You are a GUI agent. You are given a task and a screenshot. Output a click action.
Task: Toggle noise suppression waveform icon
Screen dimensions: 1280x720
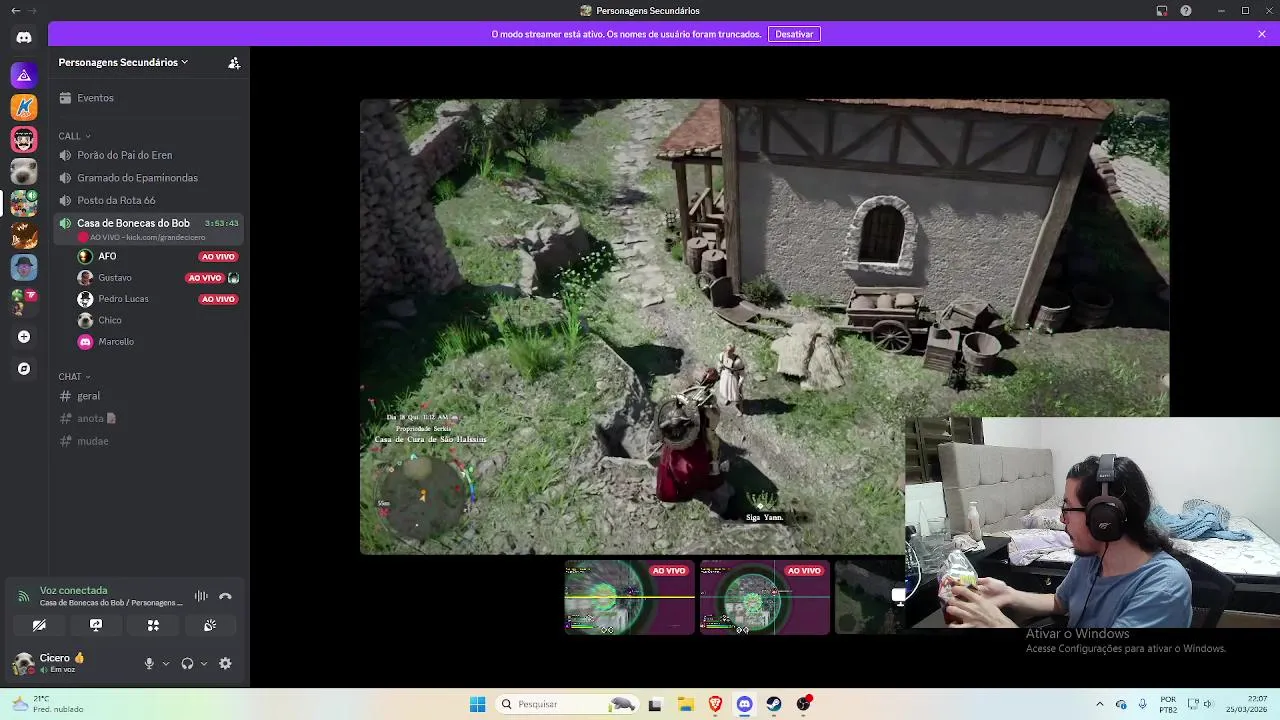pos(201,596)
